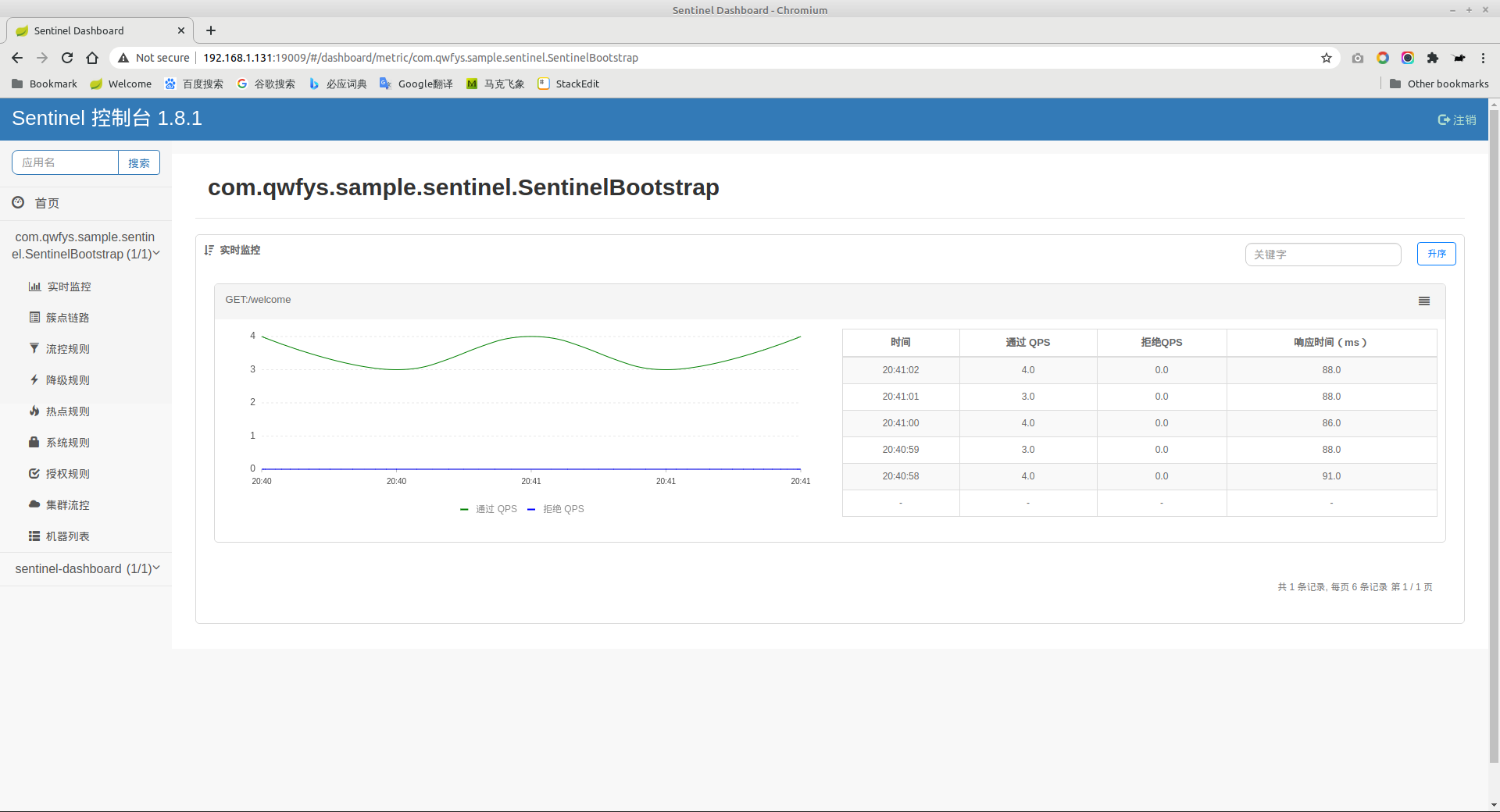Click the address bar URL
The image size is (1500, 812).
click(420, 58)
